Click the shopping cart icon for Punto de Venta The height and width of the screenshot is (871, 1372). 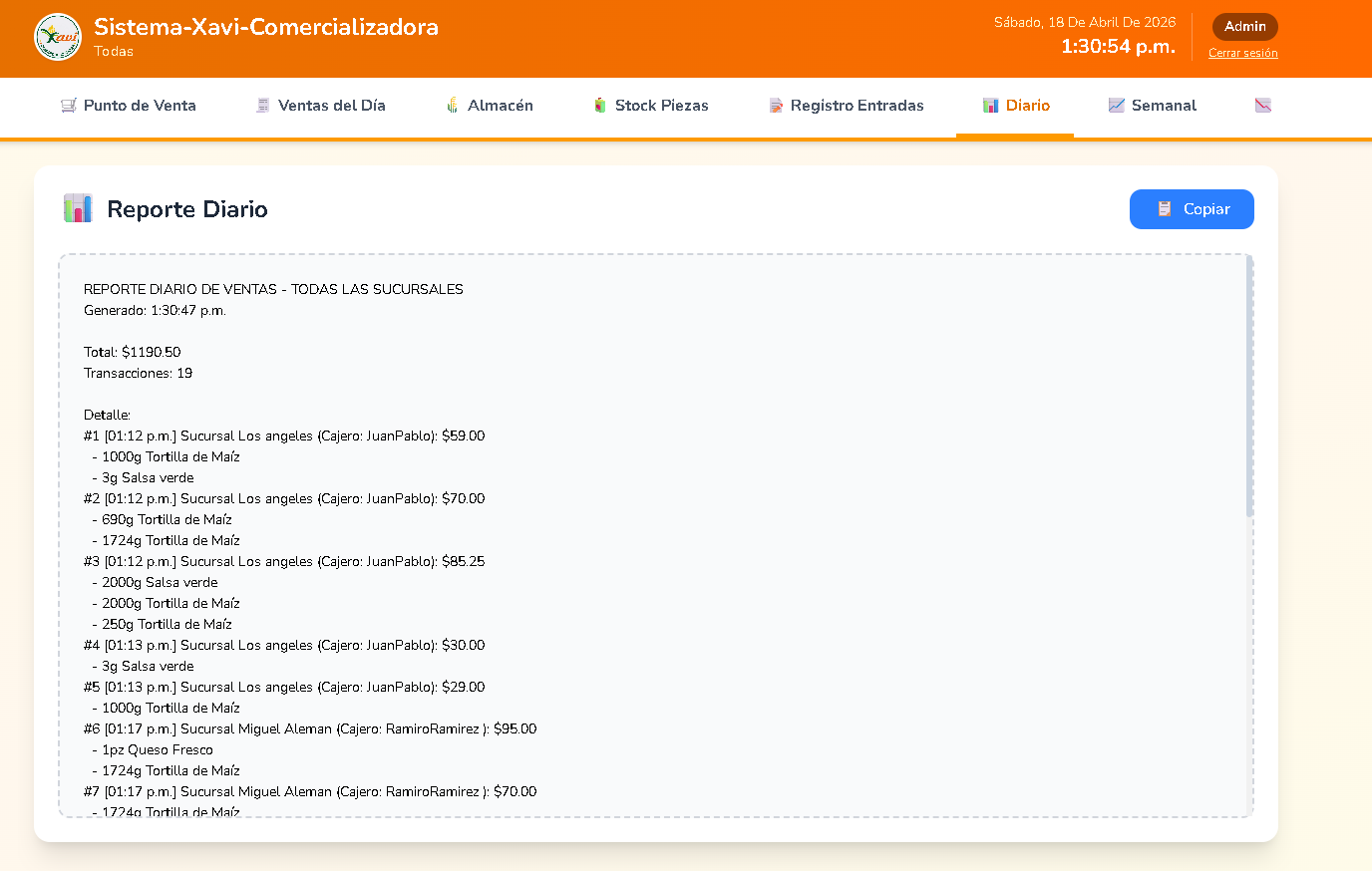pos(68,106)
